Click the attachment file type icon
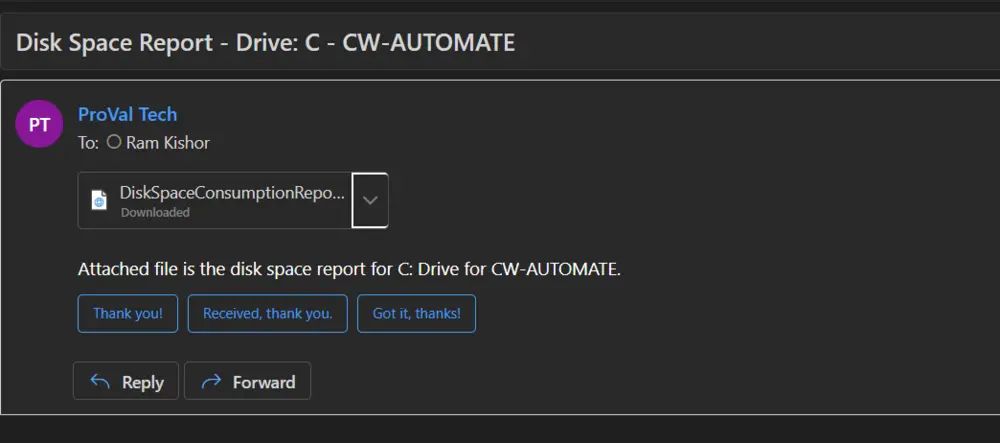 (99, 200)
